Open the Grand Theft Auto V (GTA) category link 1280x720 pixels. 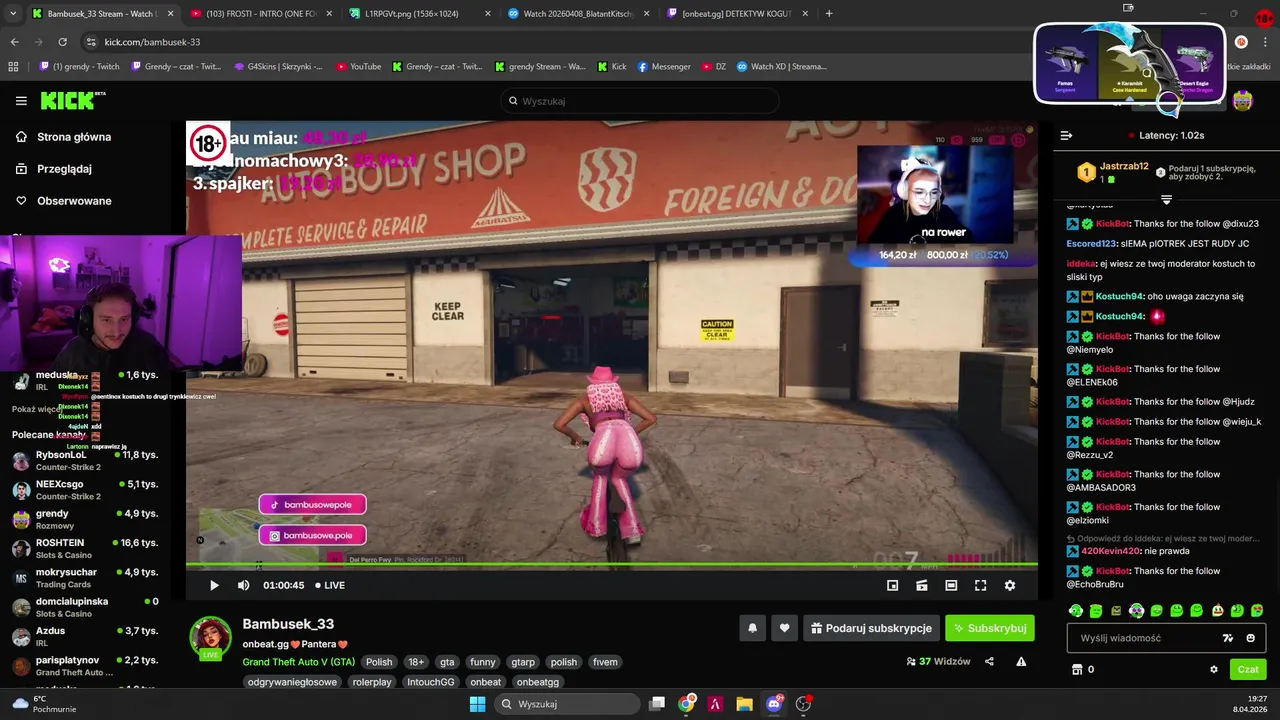click(298, 662)
